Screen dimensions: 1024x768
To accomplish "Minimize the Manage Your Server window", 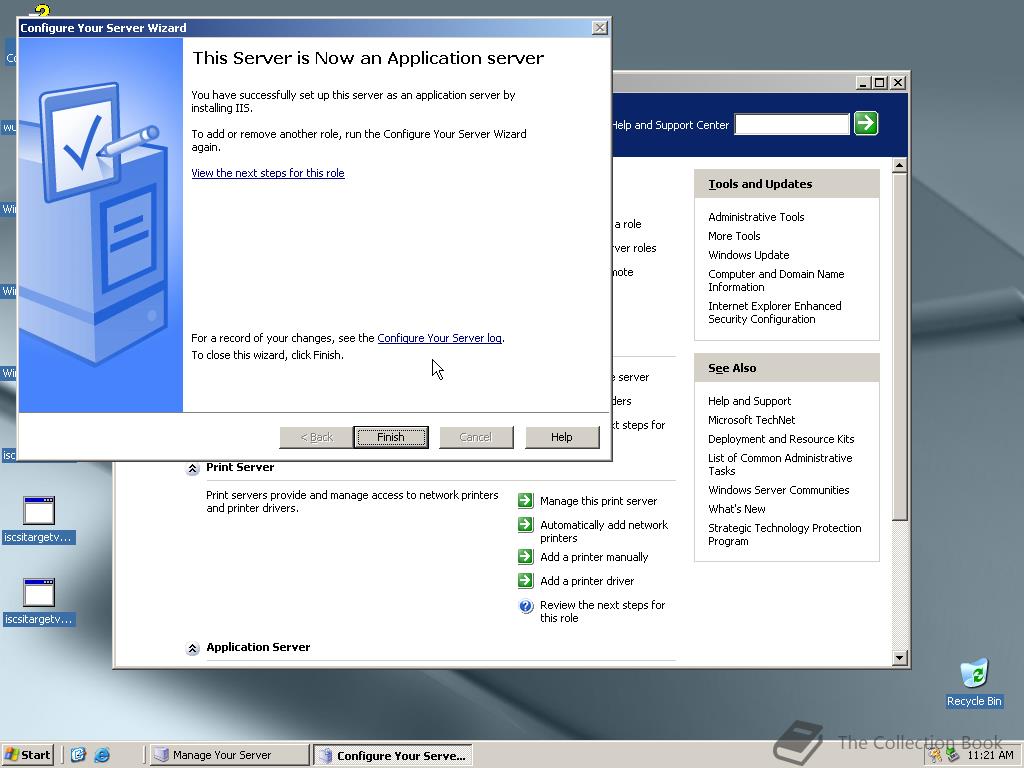I will pyautogui.click(x=863, y=83).
